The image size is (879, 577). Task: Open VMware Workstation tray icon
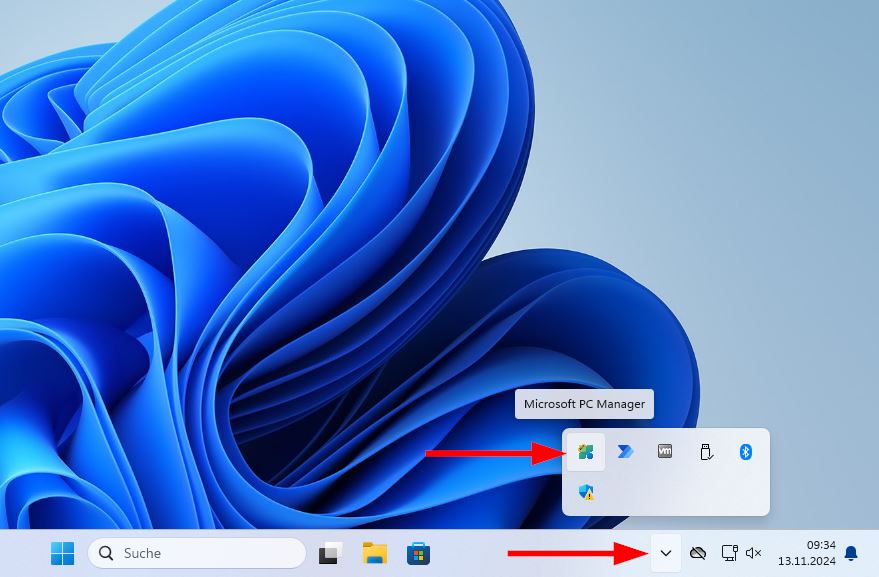coord(666,452)
